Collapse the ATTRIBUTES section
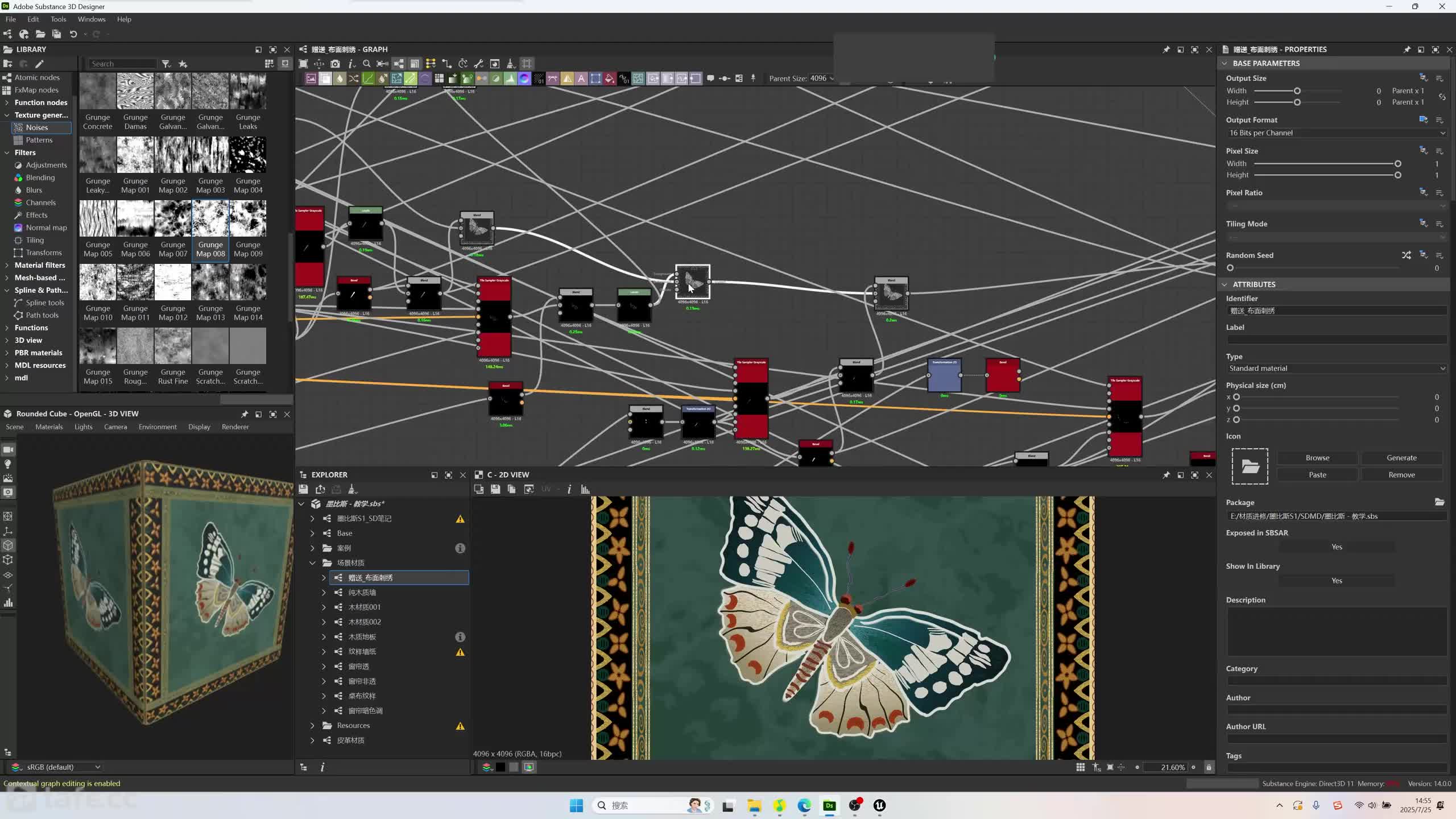 1225,284
